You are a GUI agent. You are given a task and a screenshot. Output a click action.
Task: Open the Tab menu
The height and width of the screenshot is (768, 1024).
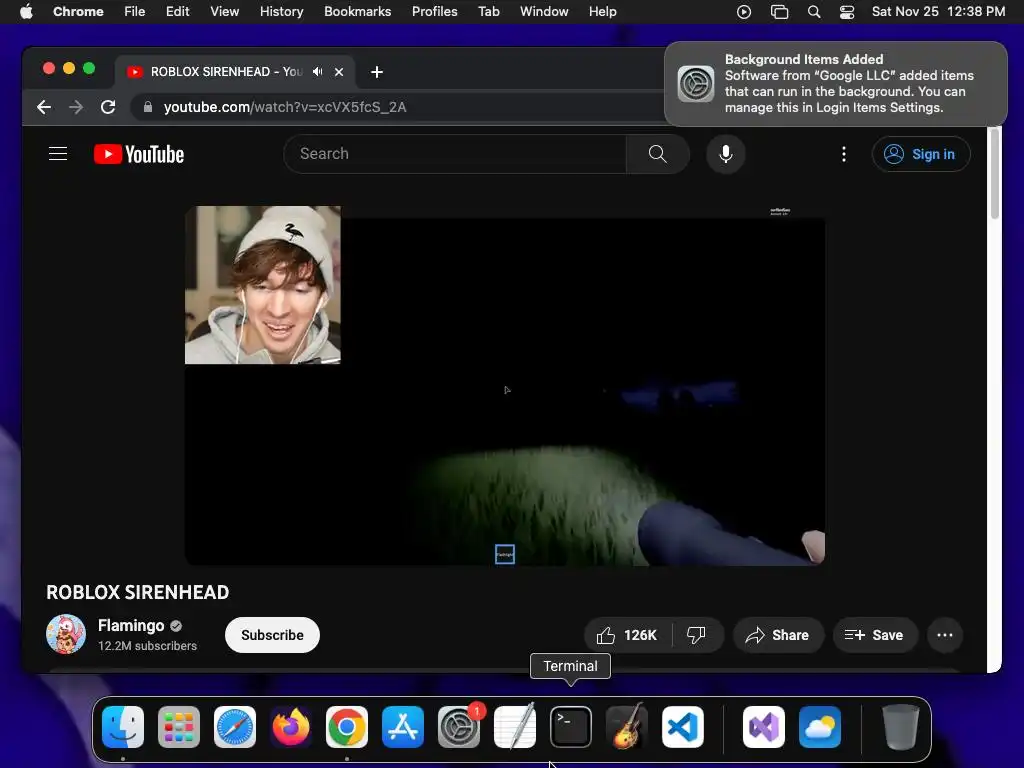(x=488, y=12)
